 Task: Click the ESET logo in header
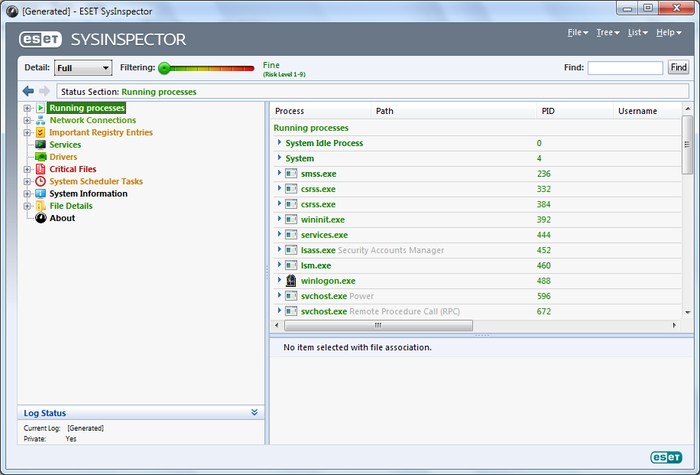(x=40, y=39)
